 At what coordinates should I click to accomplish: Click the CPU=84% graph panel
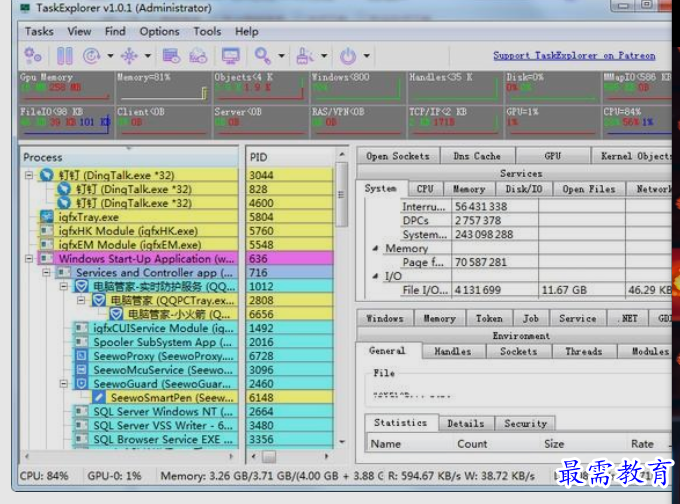coord(637,122)
